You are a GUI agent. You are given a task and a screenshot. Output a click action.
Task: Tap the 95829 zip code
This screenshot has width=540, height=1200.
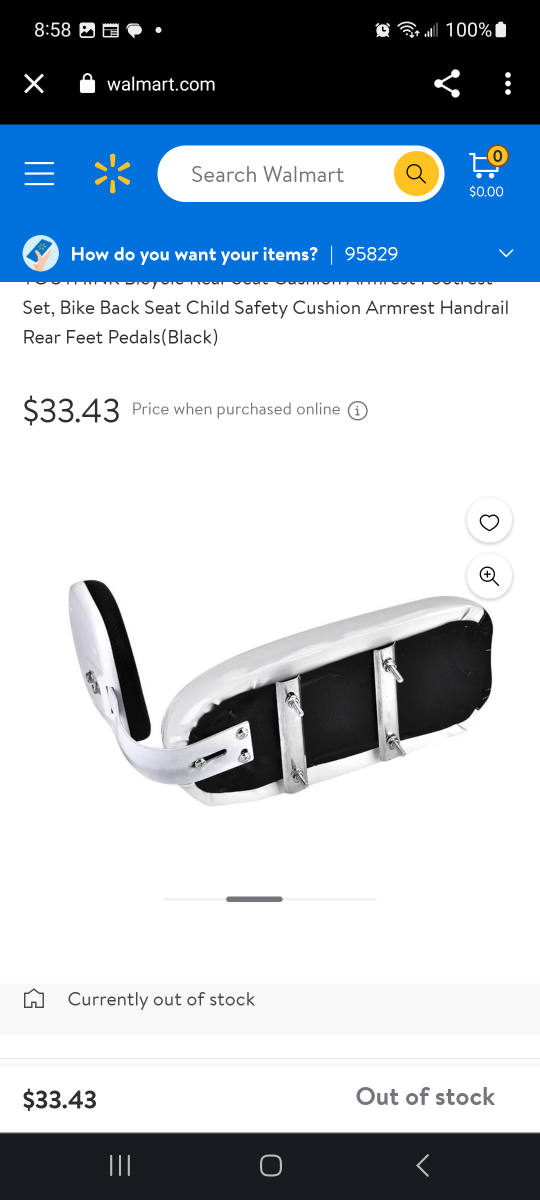tap(371, 254)
